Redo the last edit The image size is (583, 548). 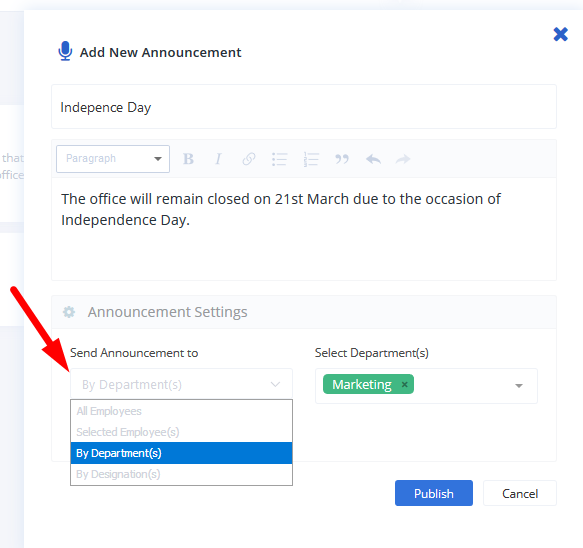click(403, 159)
